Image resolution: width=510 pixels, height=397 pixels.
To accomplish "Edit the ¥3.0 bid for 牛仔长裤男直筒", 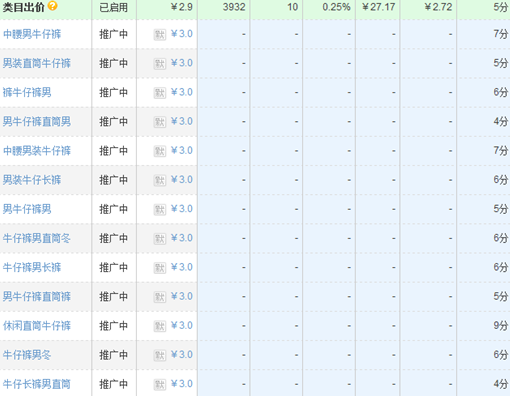I will [182, 384].
